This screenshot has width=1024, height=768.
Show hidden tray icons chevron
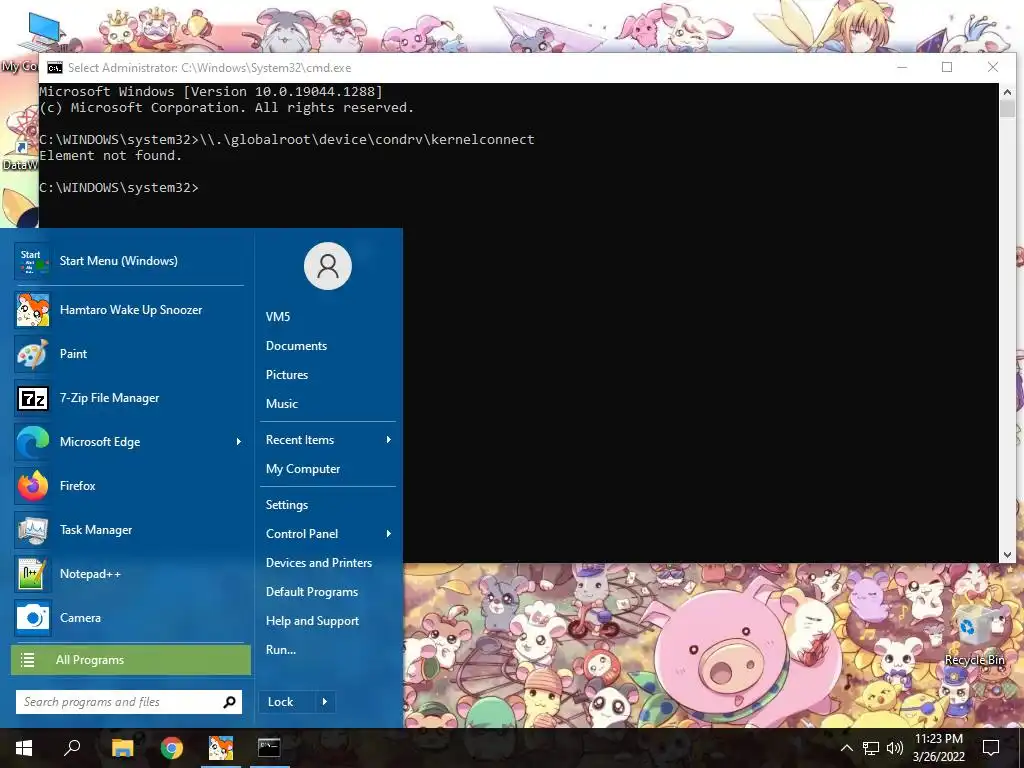(x=846, y=748)
